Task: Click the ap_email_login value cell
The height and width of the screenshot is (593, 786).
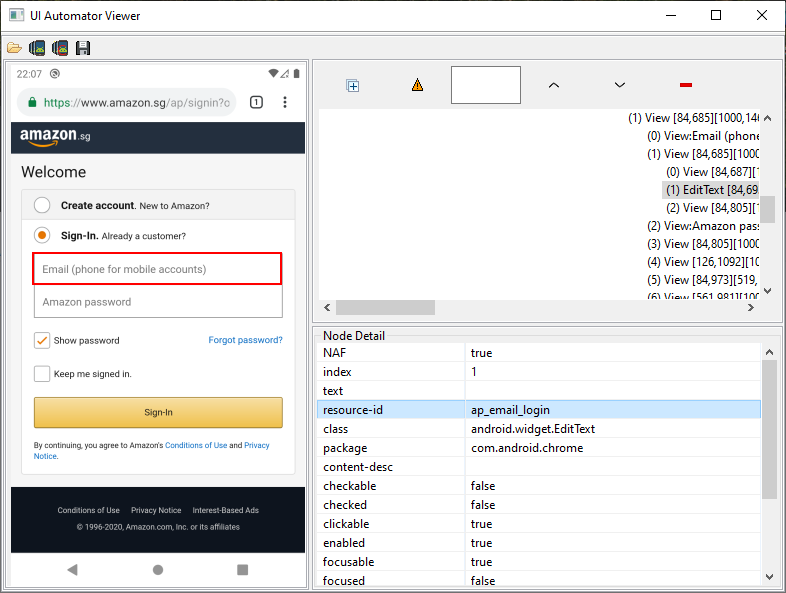Action: tap(613, 410)
